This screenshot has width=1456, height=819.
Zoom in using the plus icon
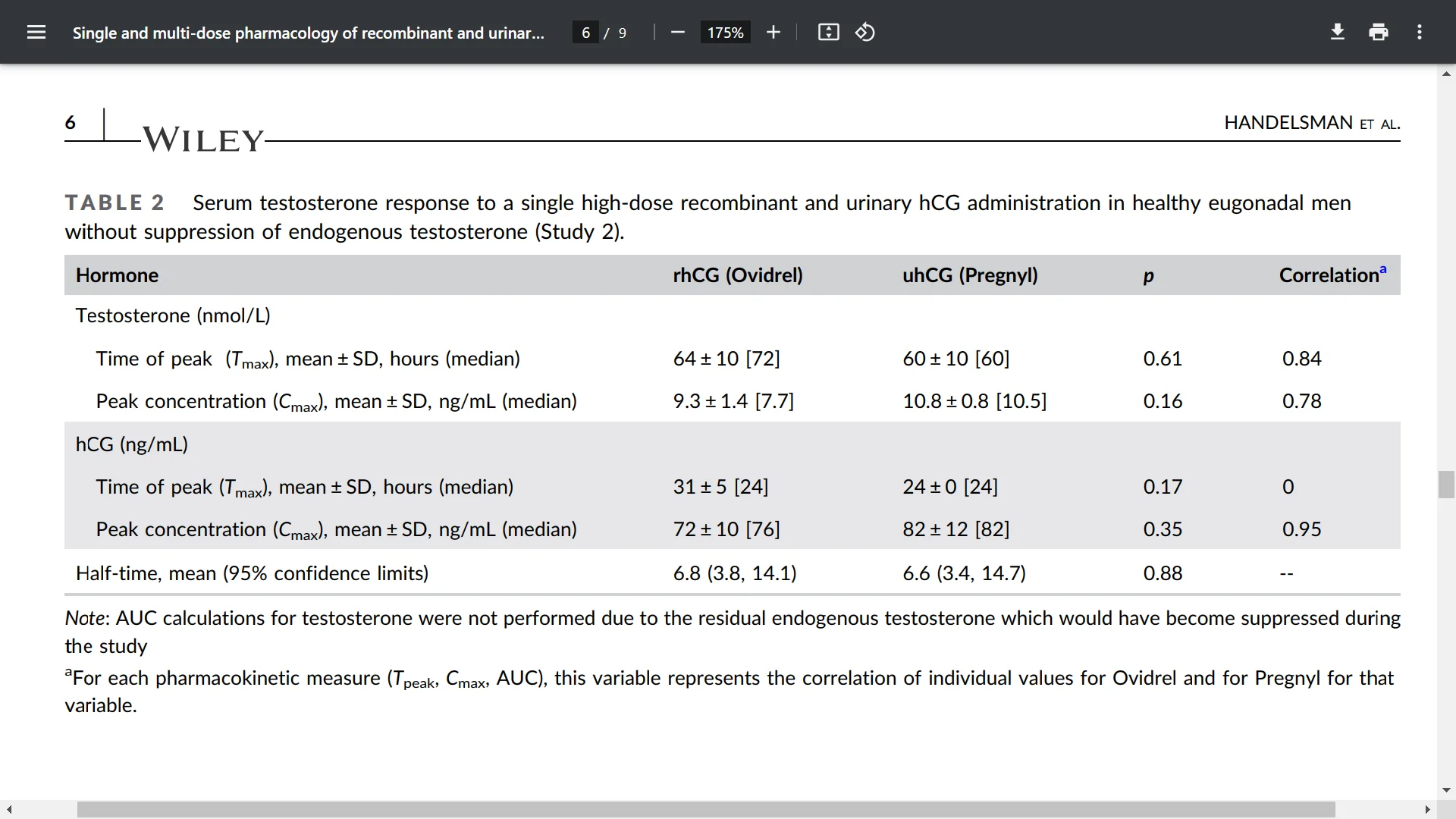click(x=773, y=32)
